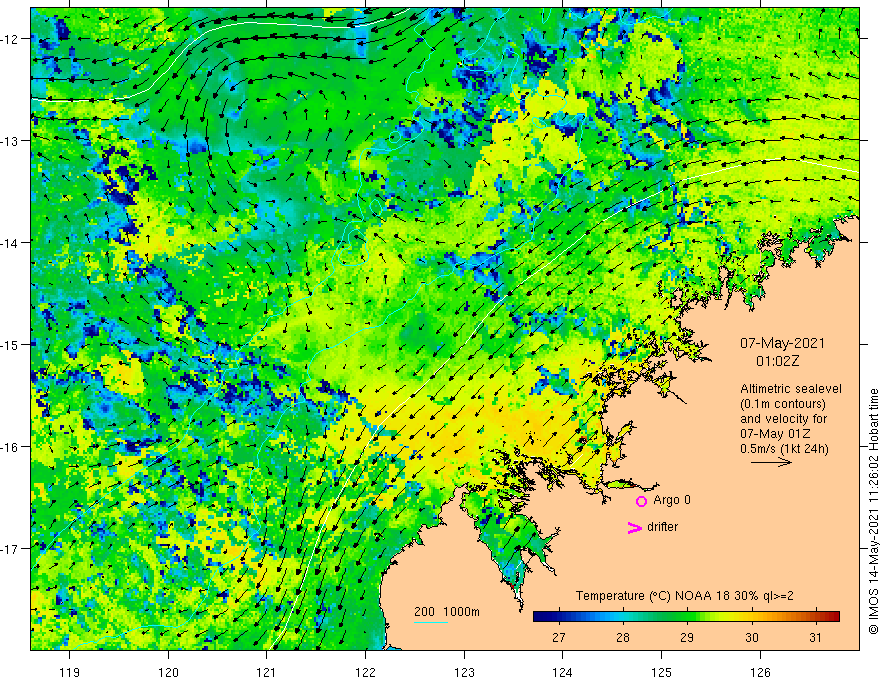Click the '(0.1m contours)' text
This screenshot has width=880, height=680.
(x=783, y=404)
